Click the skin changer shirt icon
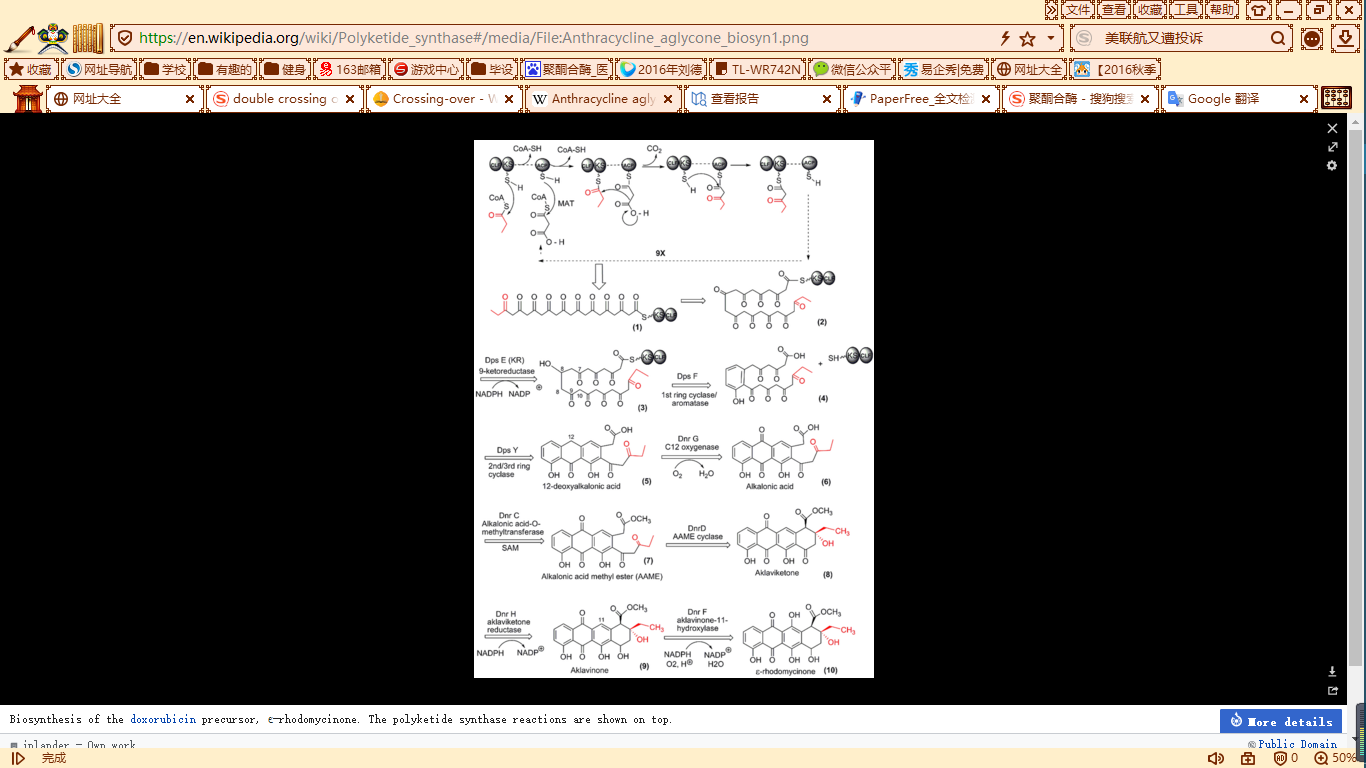The height and width of the screenshot is (768, 1366). [1259, 10]
